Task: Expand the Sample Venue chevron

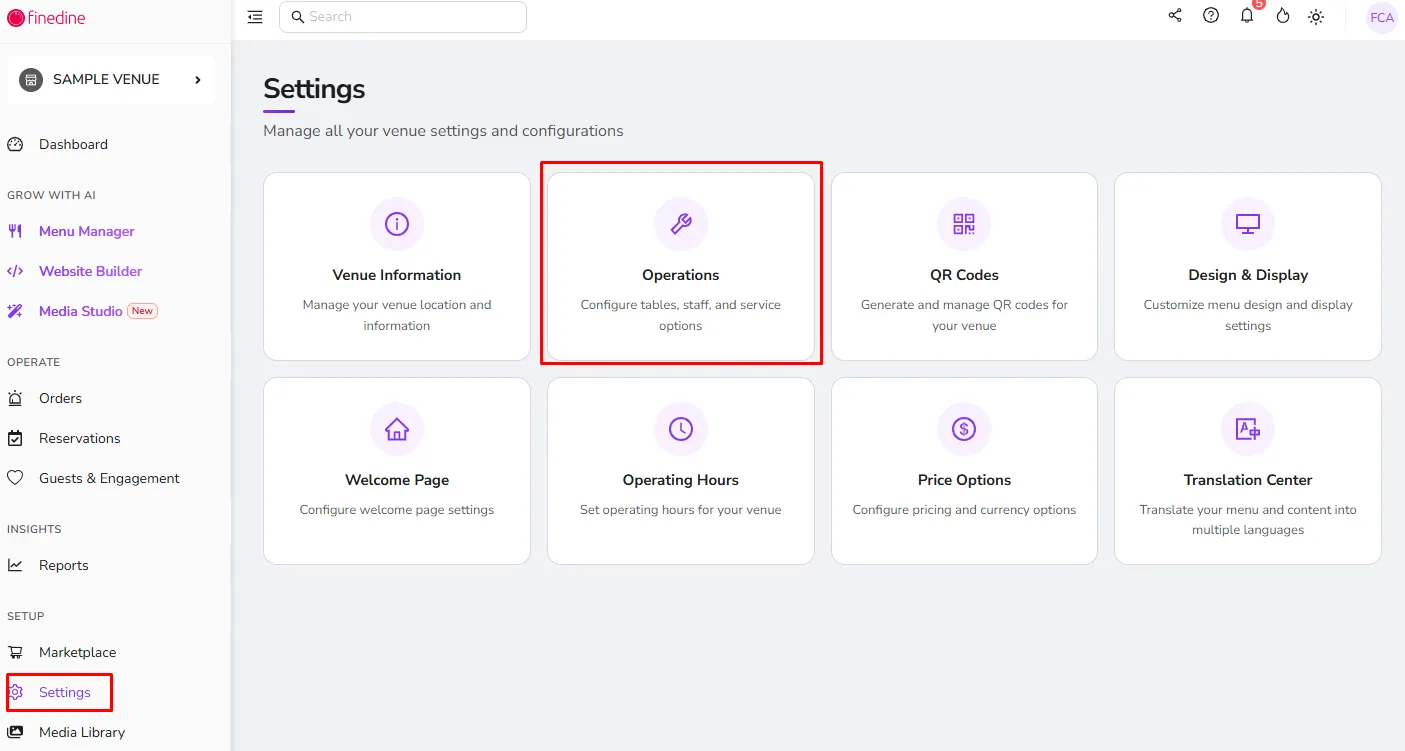Action: tap(198, 80)
